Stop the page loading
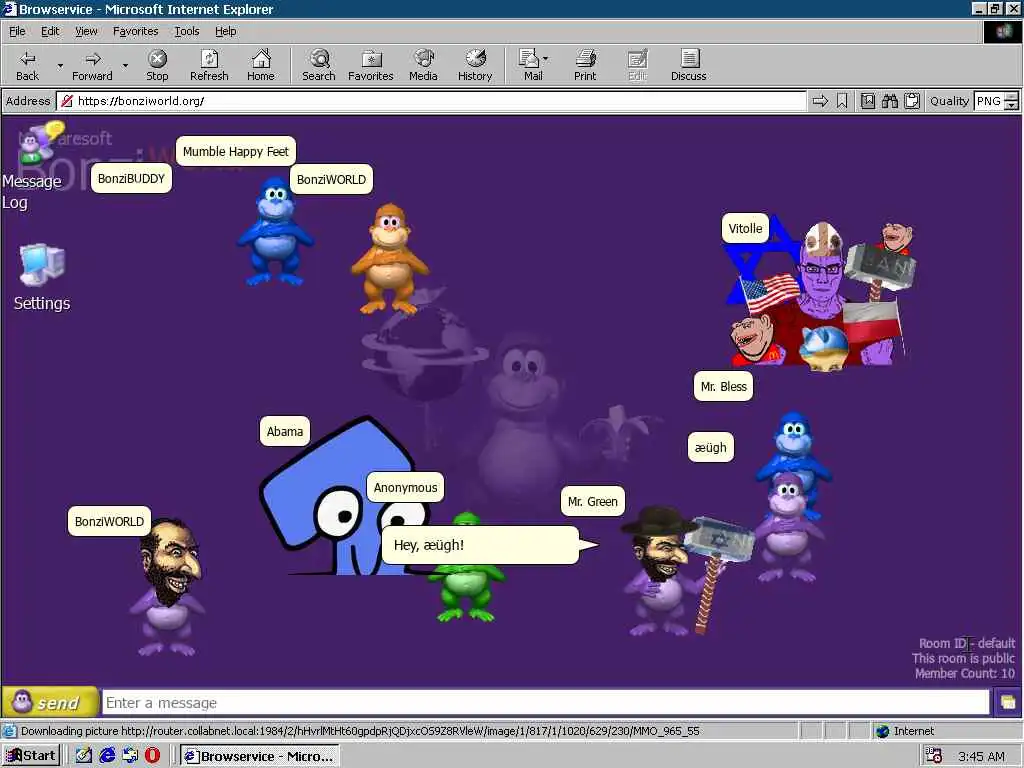 point(157,65)
